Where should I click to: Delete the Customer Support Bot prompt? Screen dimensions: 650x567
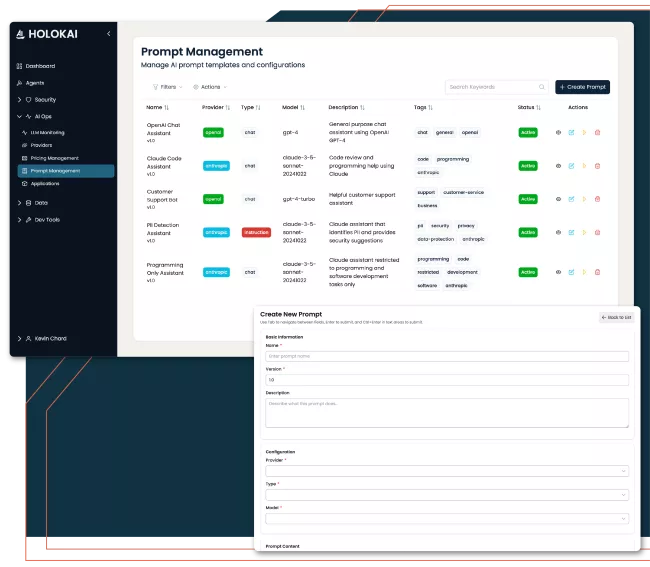597,199
